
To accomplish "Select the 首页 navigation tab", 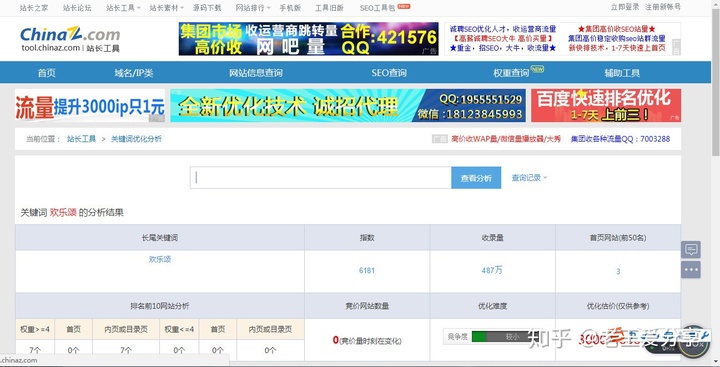I will click(x=46, y=73).
